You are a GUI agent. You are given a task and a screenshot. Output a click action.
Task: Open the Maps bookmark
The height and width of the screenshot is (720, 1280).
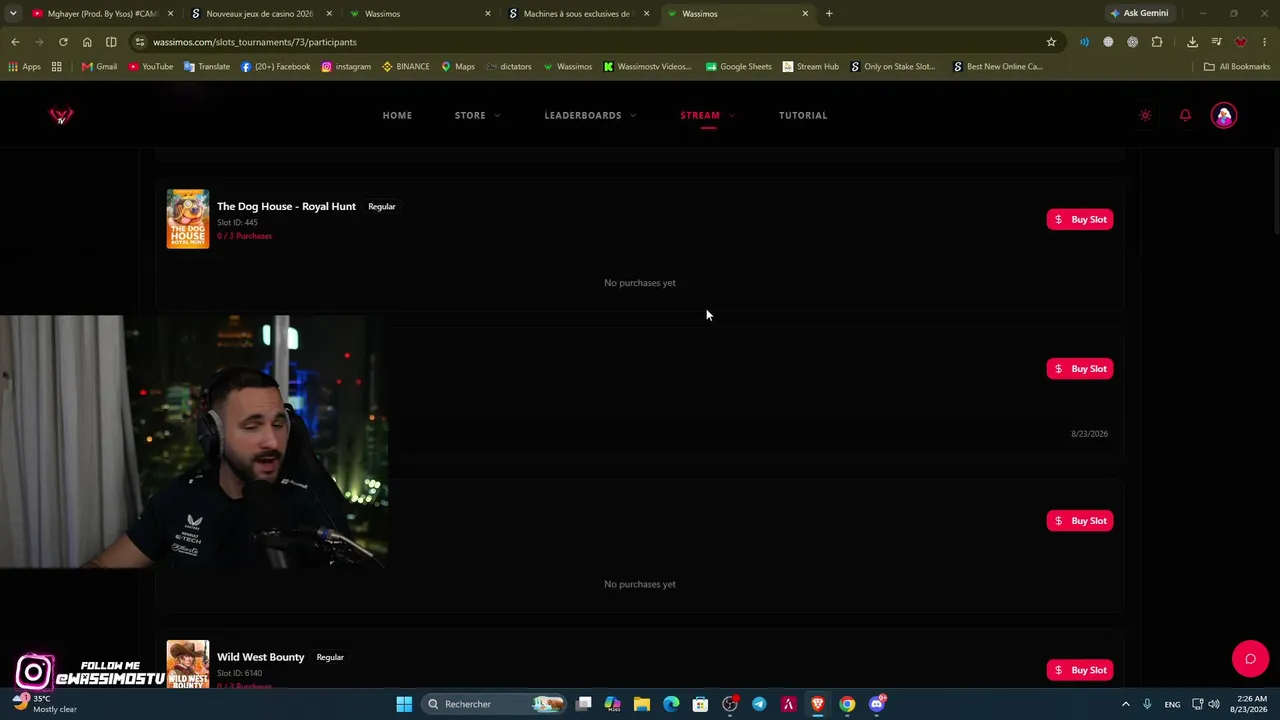point(458,67)
